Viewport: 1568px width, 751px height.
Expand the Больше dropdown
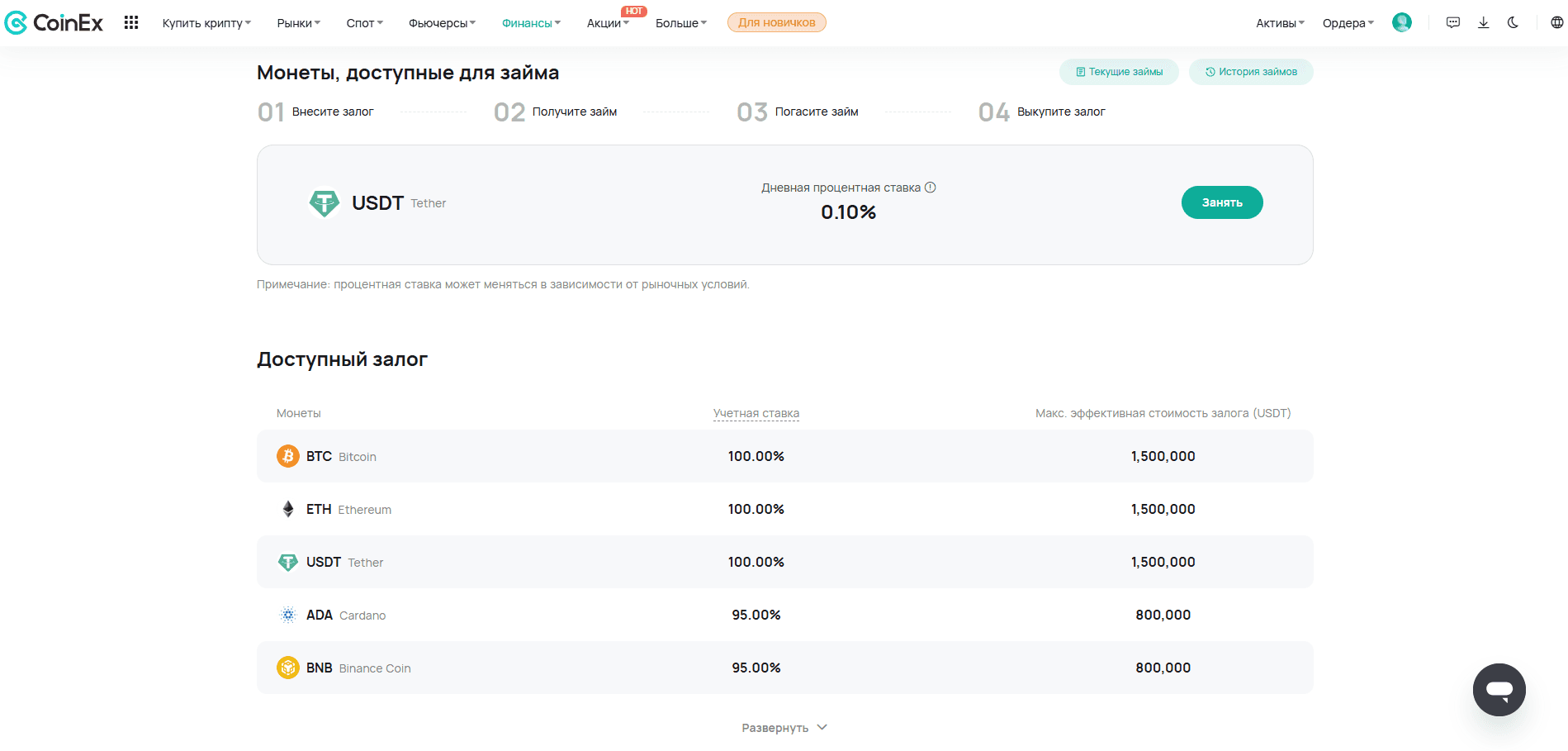681,23
